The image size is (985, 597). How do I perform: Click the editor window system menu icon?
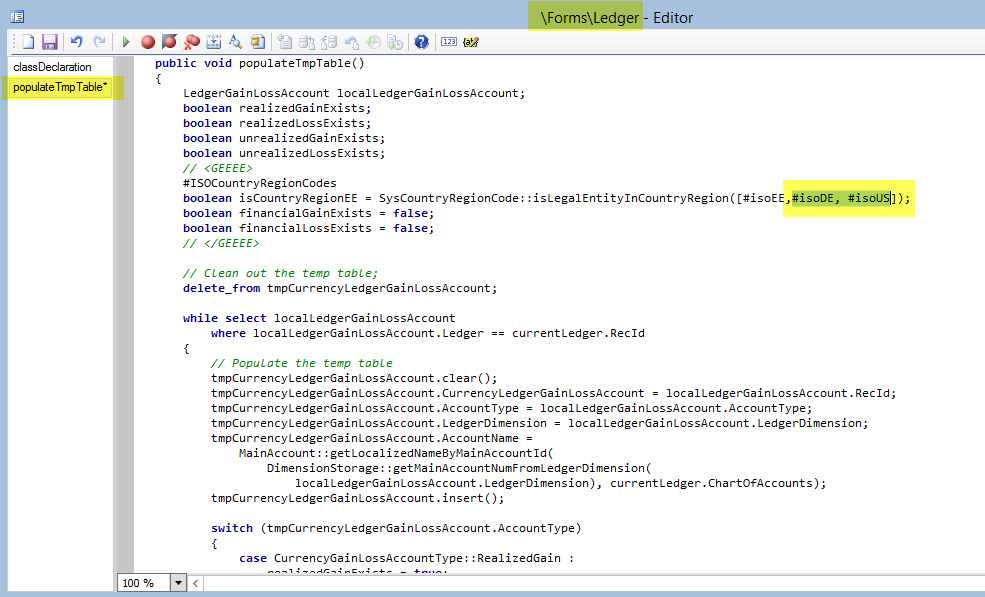16,16
